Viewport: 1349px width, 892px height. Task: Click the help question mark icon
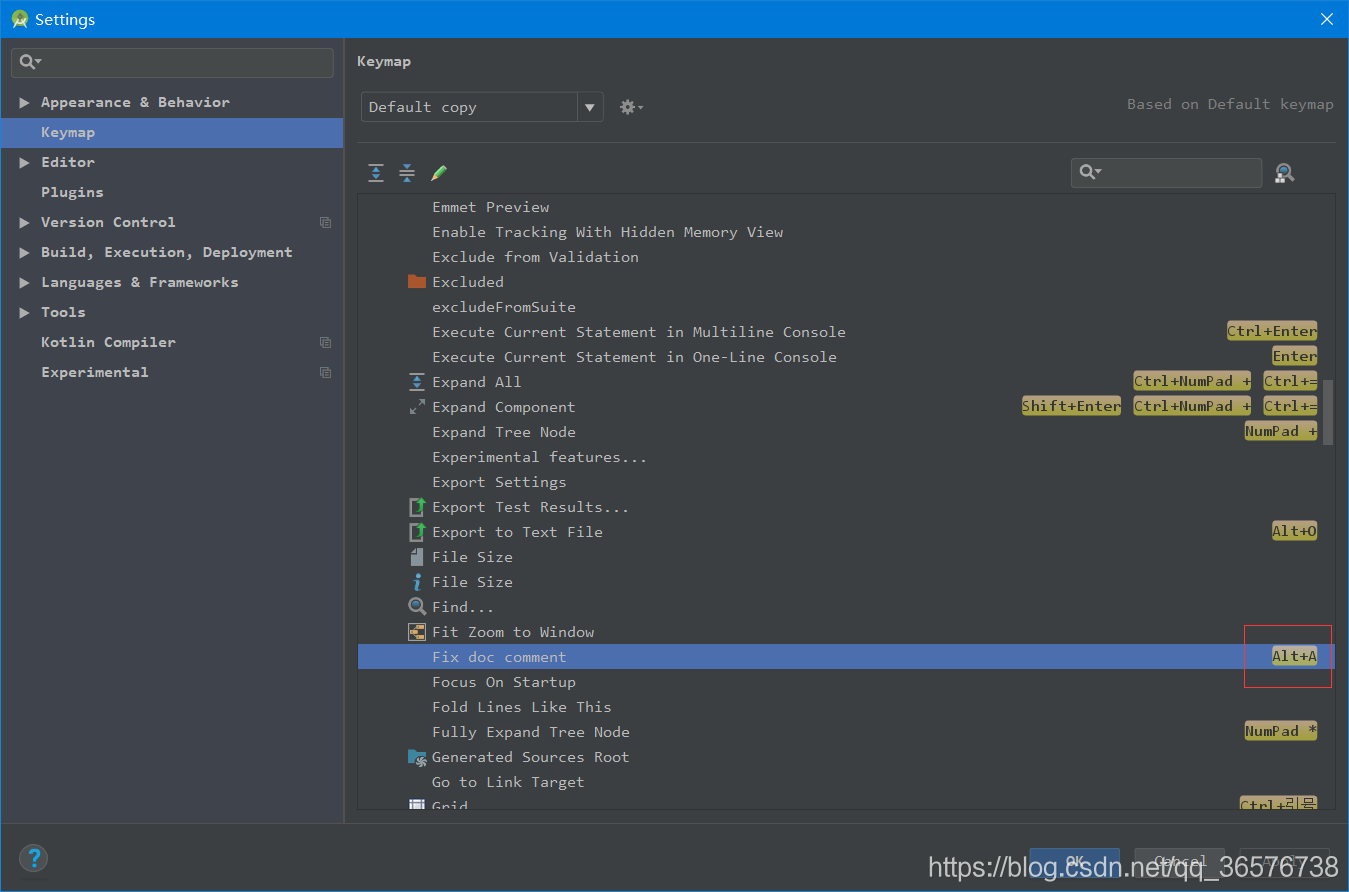pyautogui.click(x=33, y=858)
